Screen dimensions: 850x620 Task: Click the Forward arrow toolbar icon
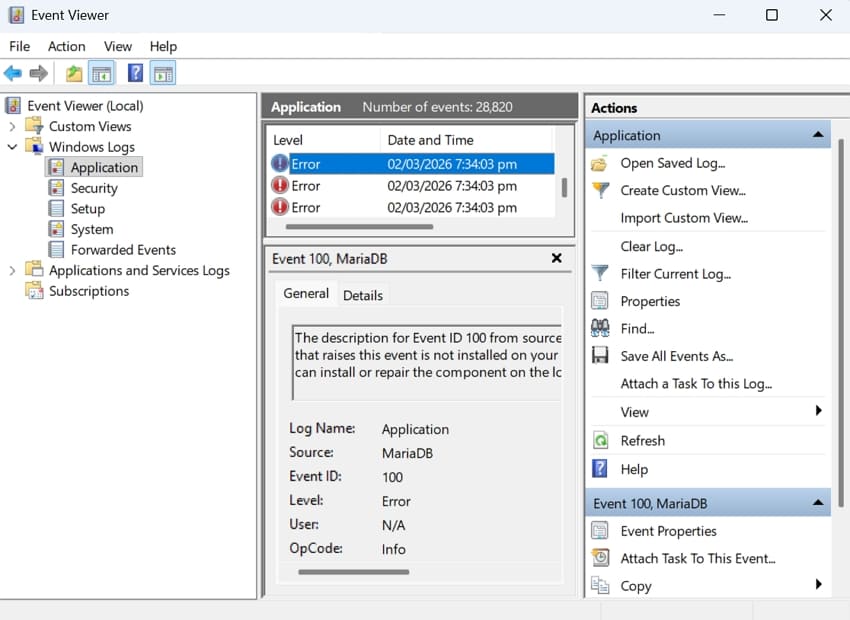tap(38, 73)
